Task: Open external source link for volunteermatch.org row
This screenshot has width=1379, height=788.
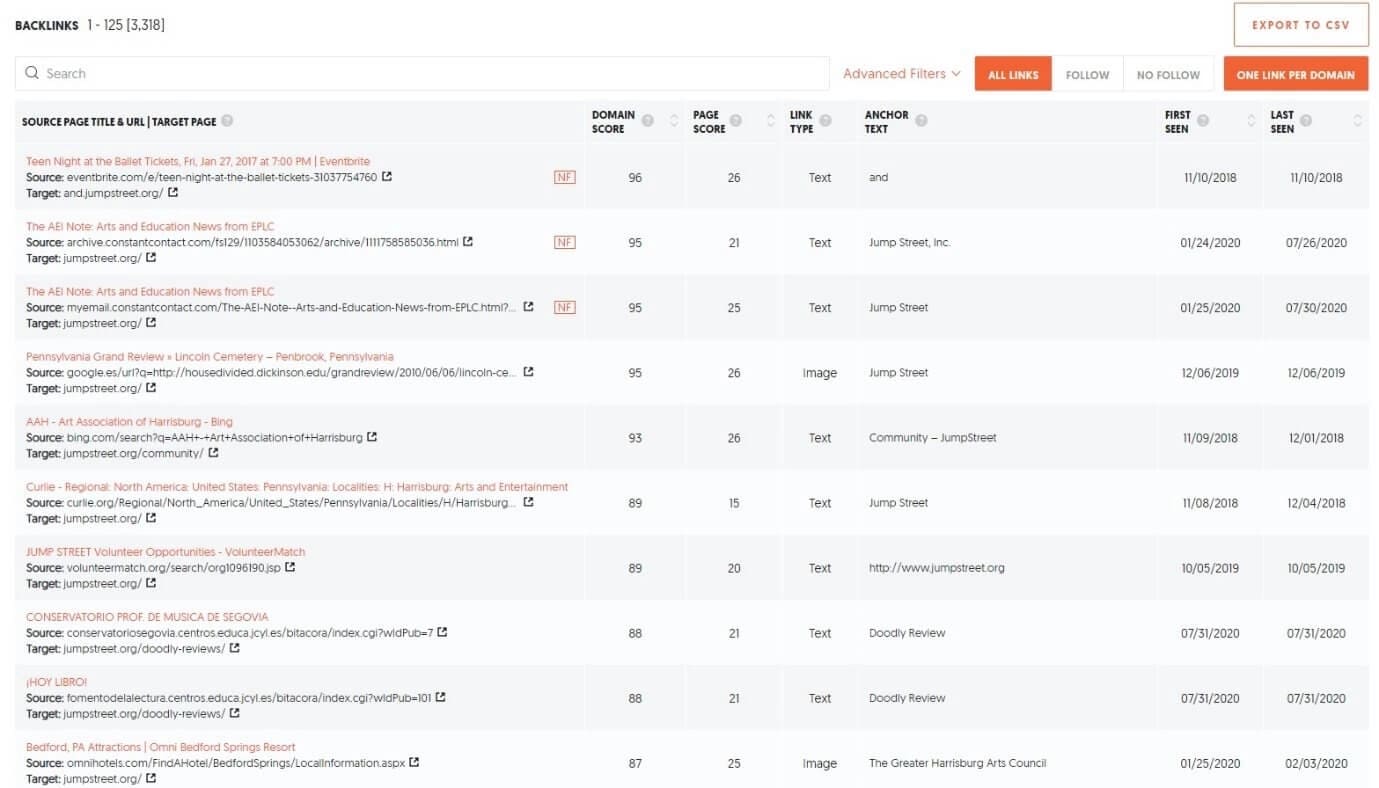Action: point(290,567)
